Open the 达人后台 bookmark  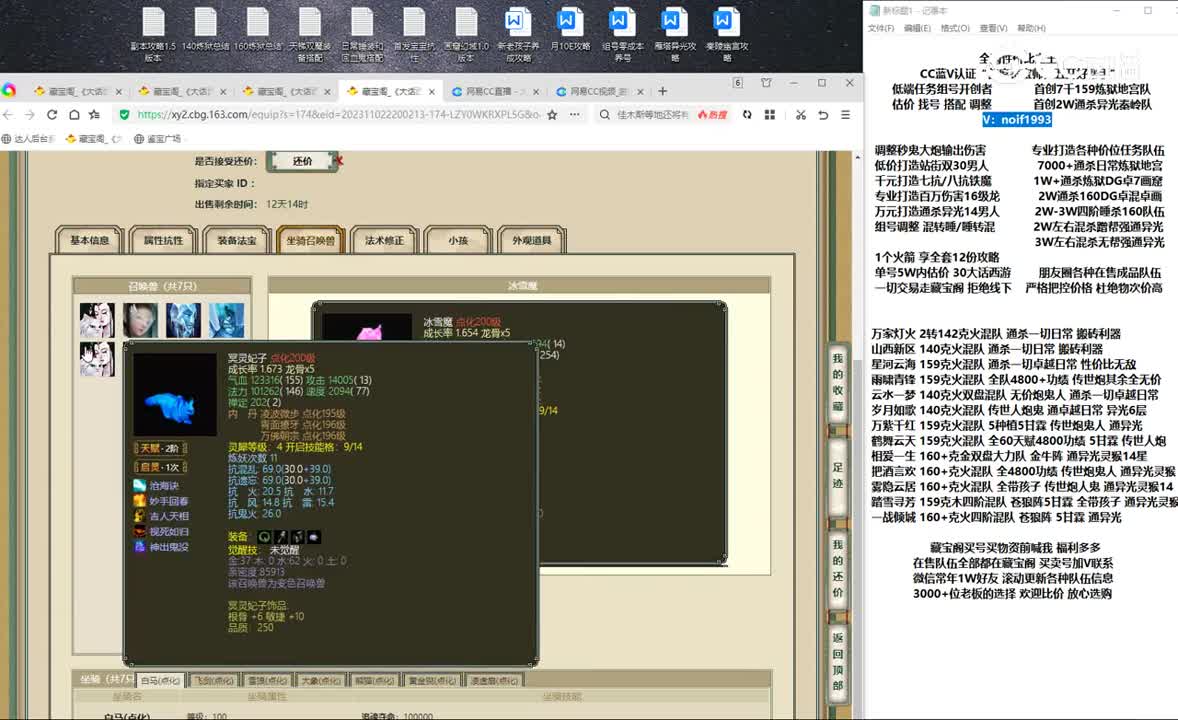pos(29,139)
